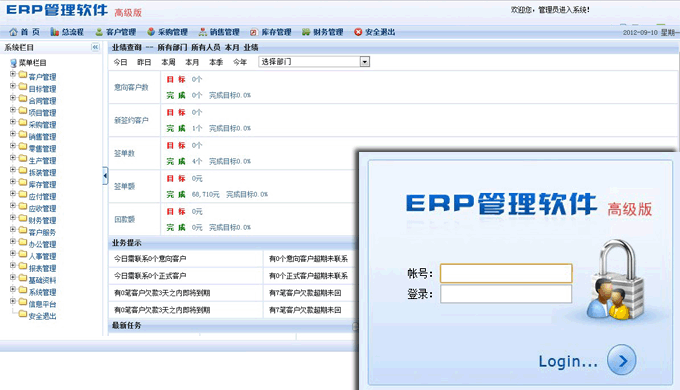Open 客户服务 in the sidebar tree
Viewport: 680px width, 390px height.
pos(42,232)
